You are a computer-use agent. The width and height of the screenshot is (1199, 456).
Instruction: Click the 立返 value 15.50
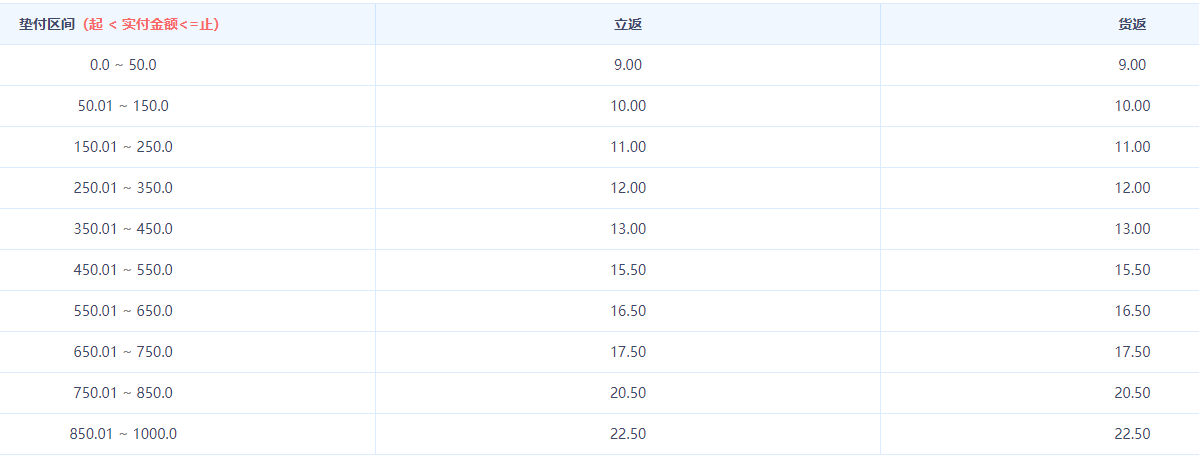[628, 270]
